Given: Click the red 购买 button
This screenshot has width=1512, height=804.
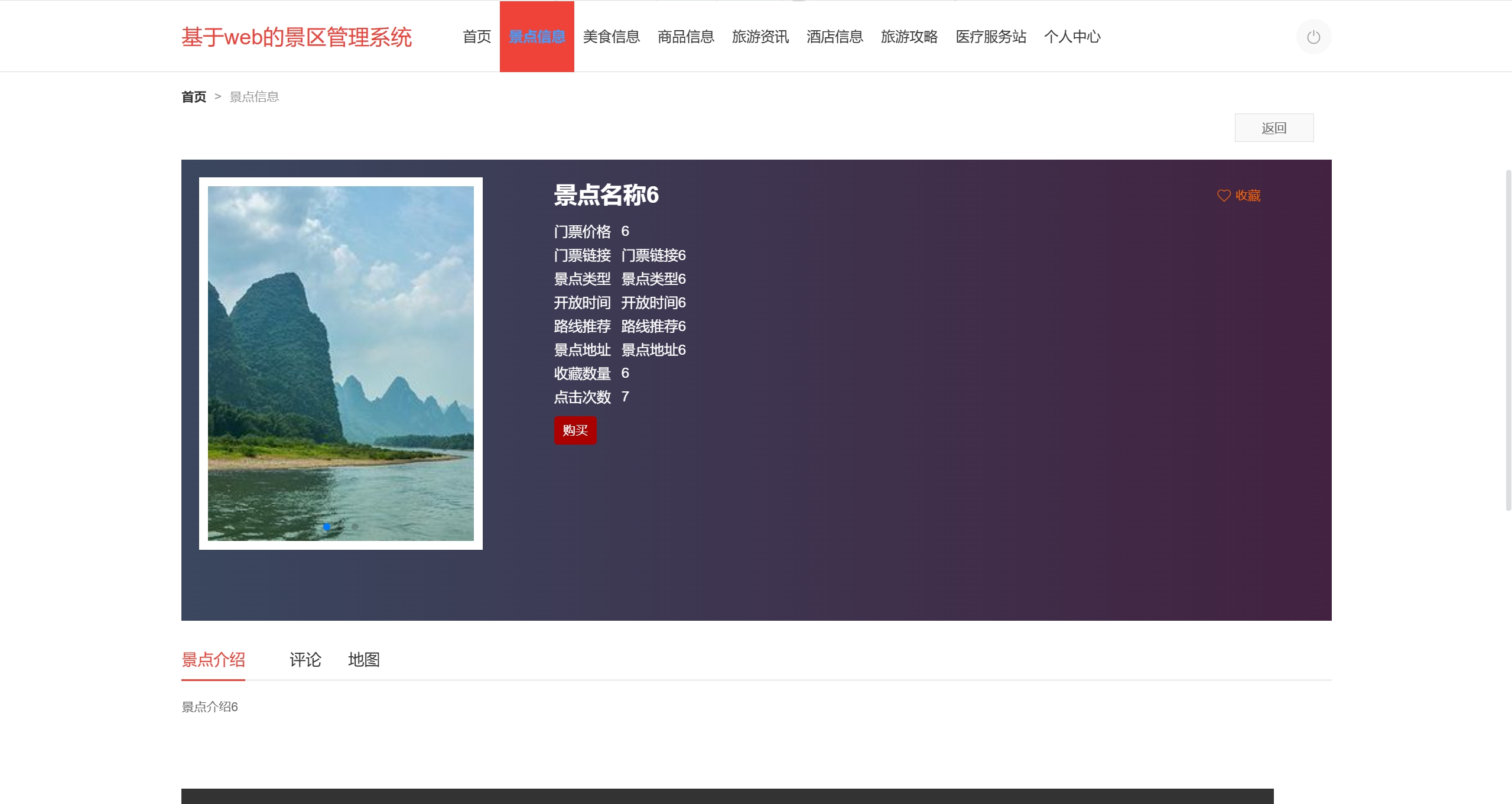Looking at the screenshot, I should 575,430.
